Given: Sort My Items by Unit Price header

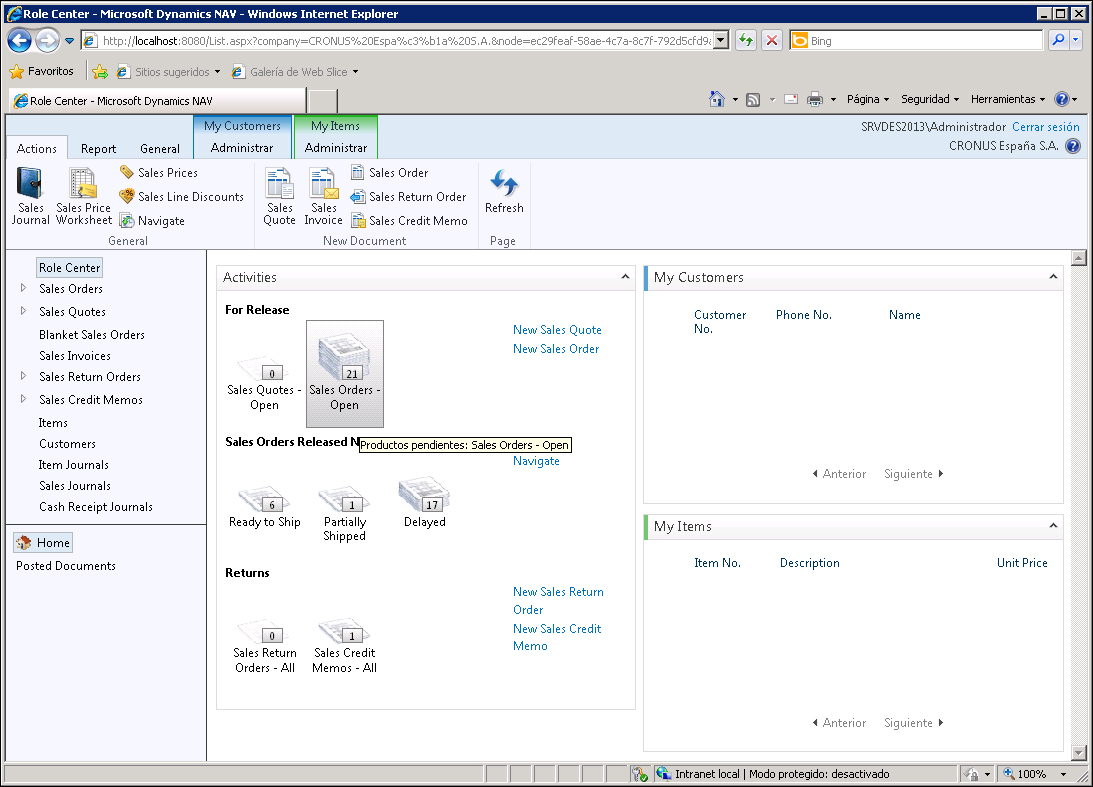Looking at the screenshot, I should click(x=1022, y=563).
